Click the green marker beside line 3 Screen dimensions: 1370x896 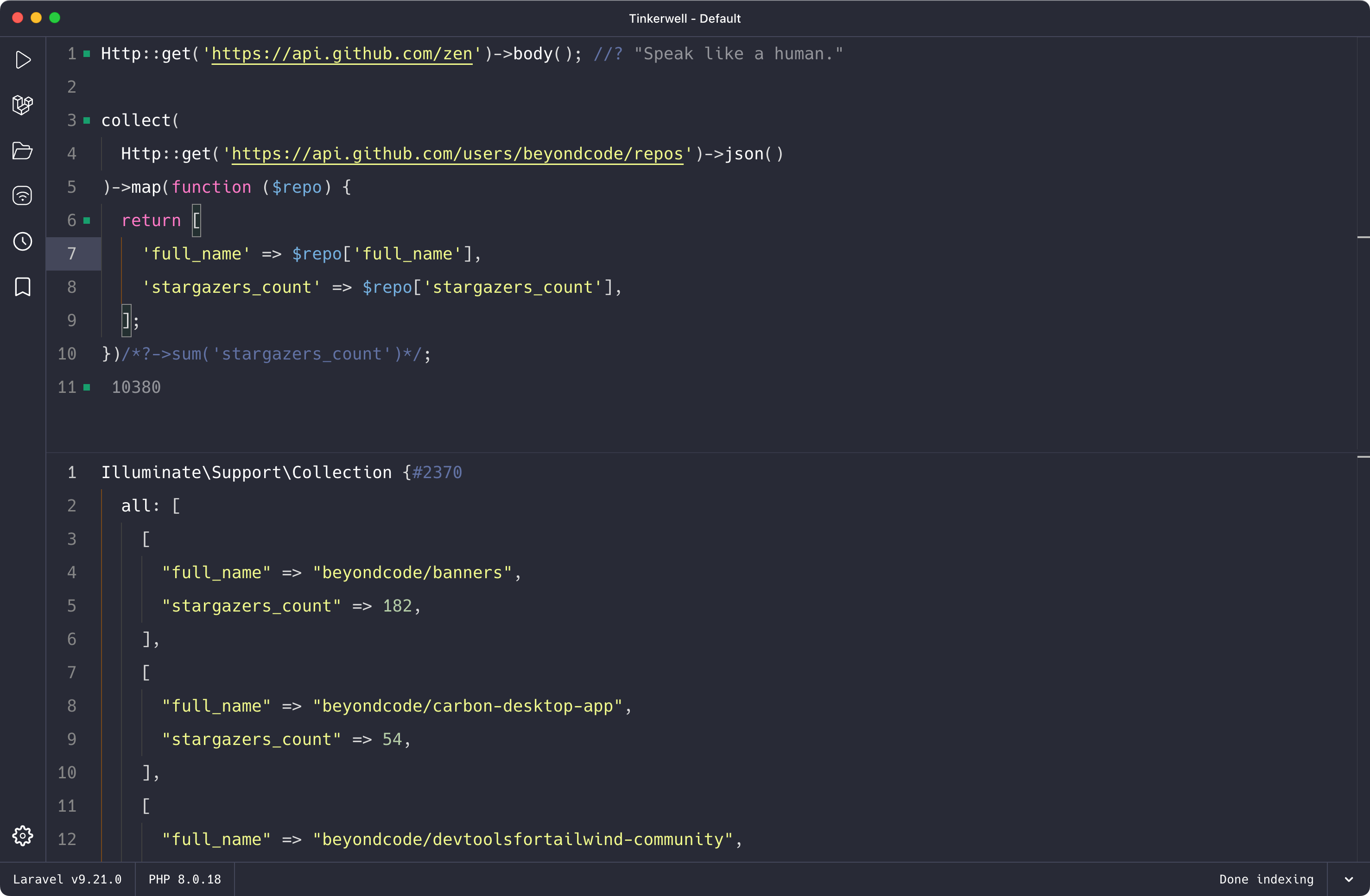[87, 120]
